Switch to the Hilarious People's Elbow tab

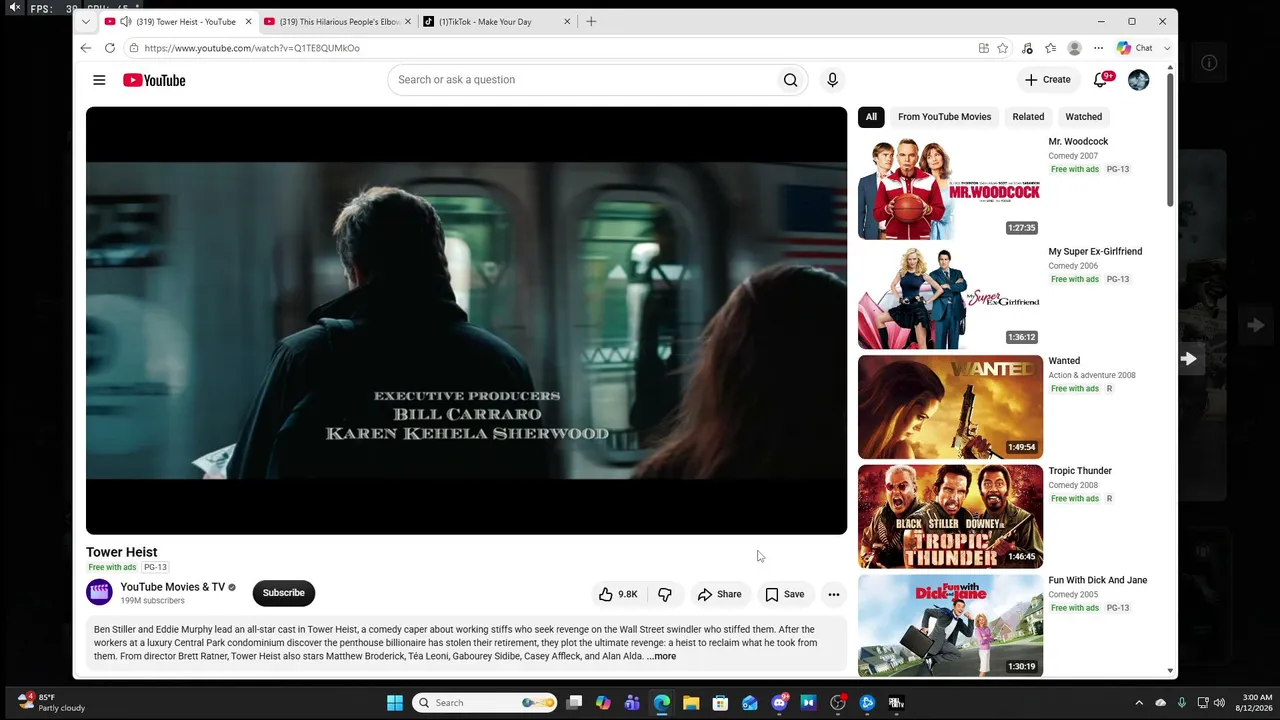(338, 21)
